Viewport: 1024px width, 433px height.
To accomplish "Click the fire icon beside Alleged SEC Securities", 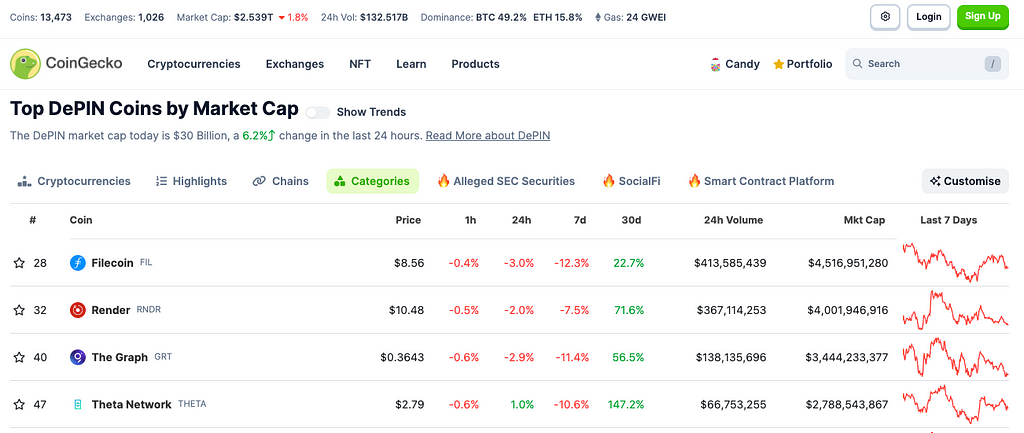I will pyautogui.click(x=443, y=180).
